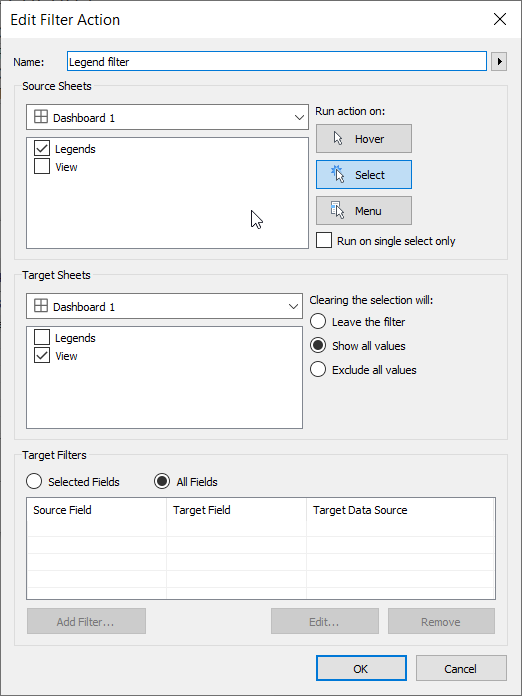
Task: Confirm with the OK button
Action: (x=361, y=668)
